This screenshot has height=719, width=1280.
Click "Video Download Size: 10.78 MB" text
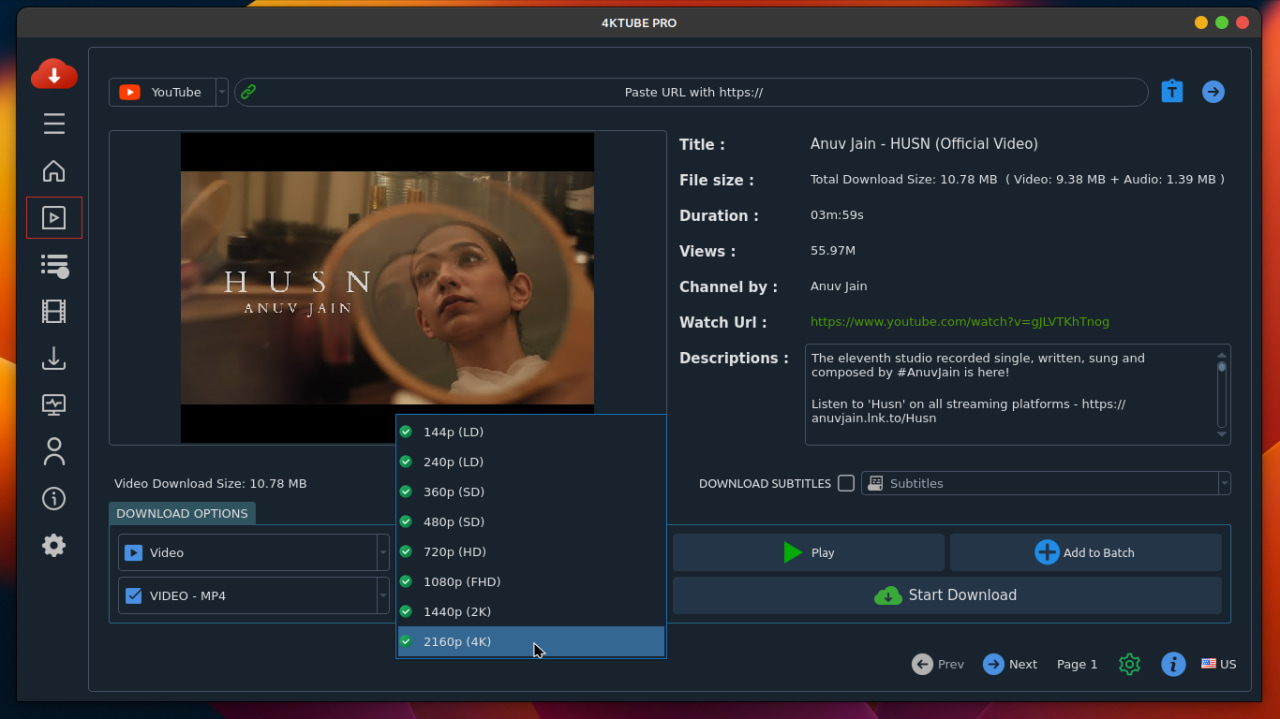210,483
